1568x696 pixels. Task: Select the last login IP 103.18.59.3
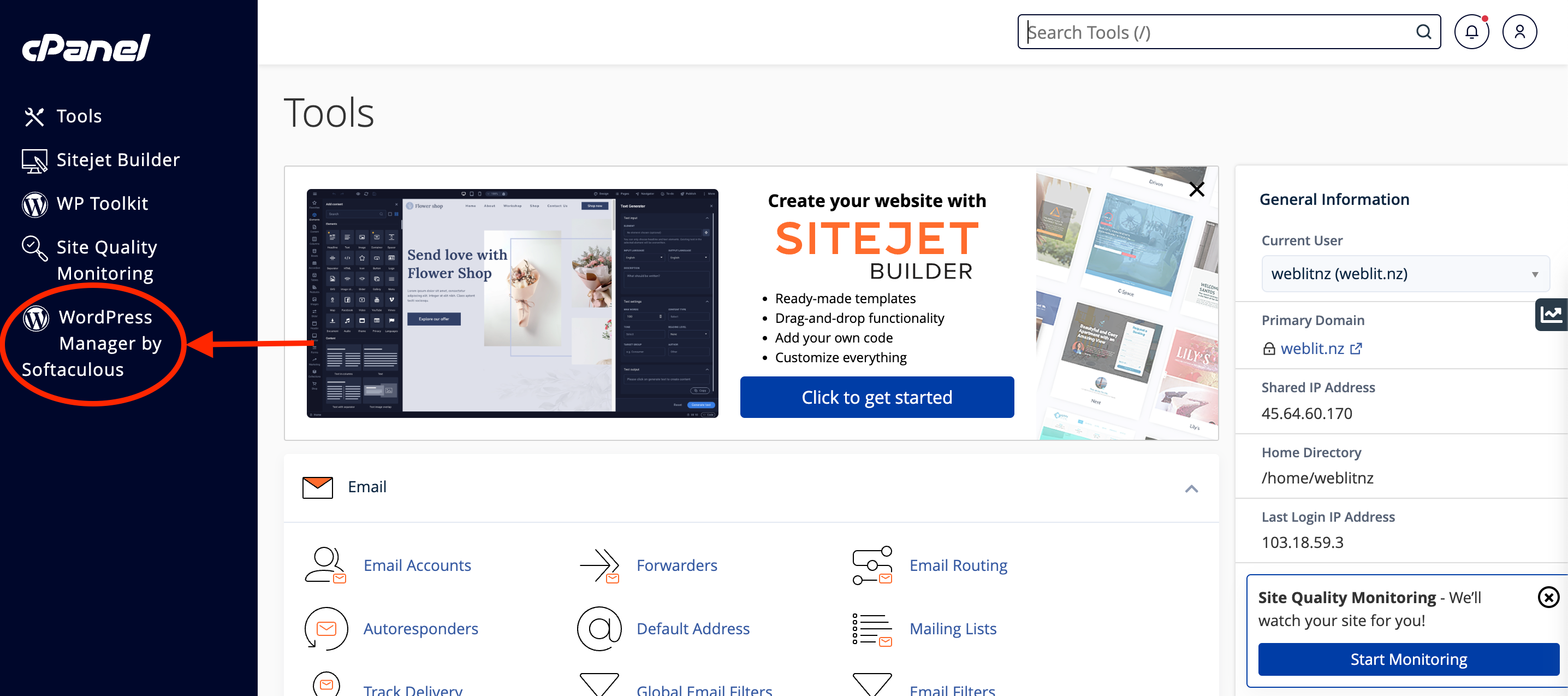(1302, 542)
